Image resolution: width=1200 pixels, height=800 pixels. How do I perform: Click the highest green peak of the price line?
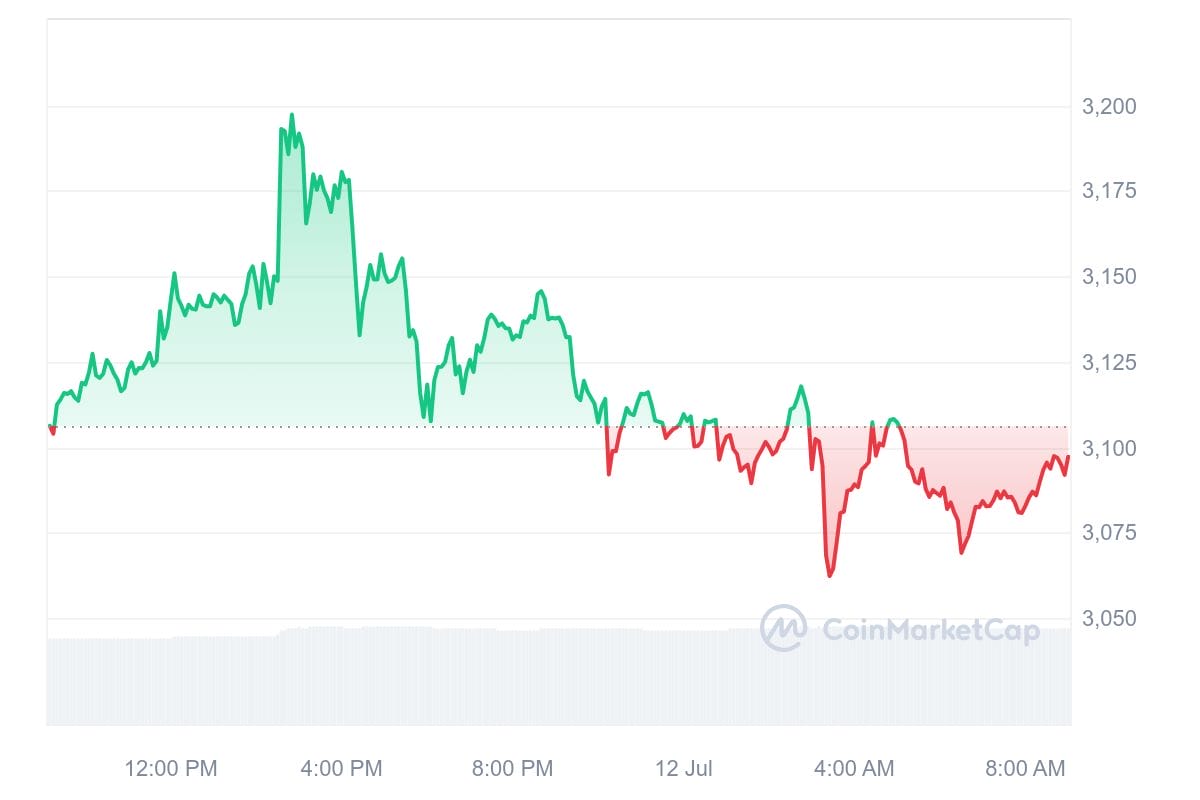click(292, 115)
